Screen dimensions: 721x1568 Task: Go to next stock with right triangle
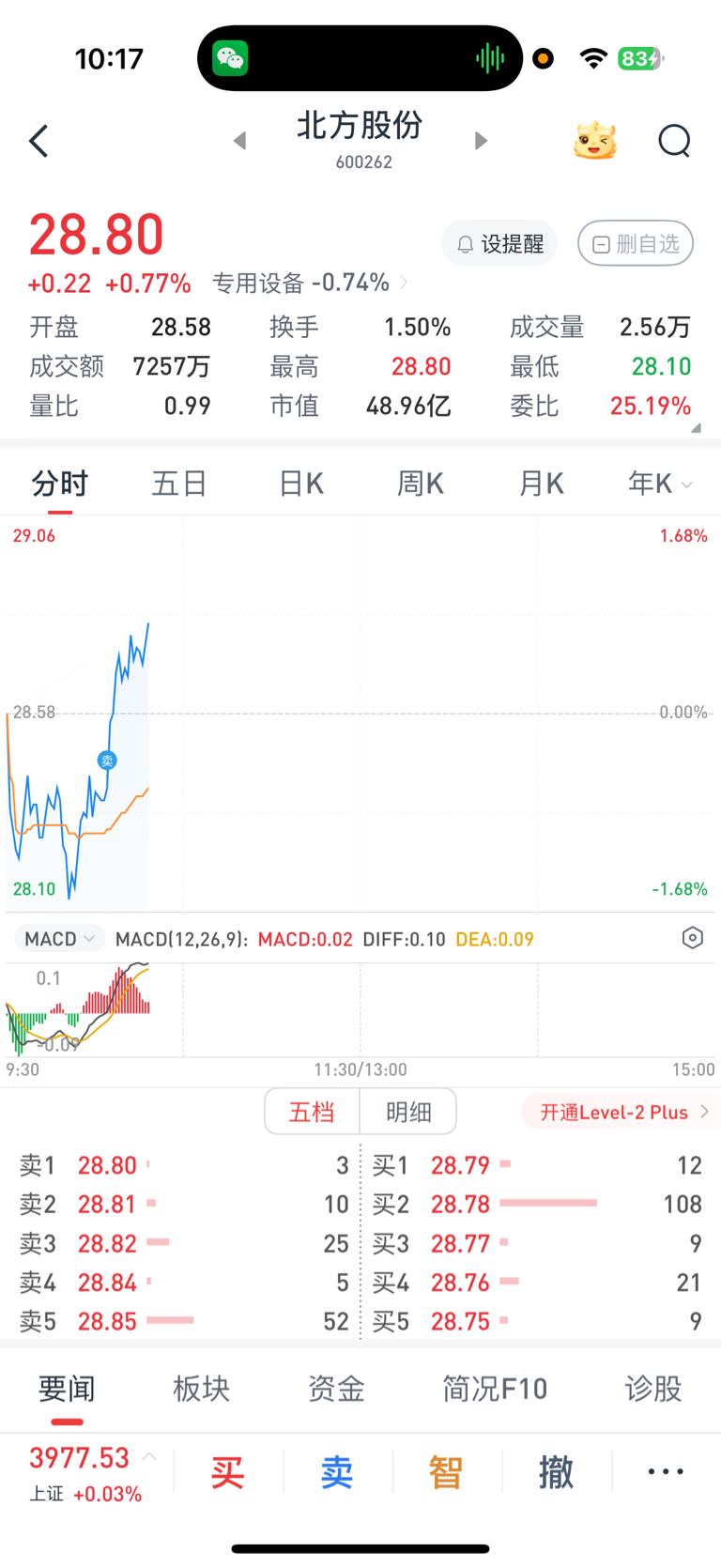(481, 141)
